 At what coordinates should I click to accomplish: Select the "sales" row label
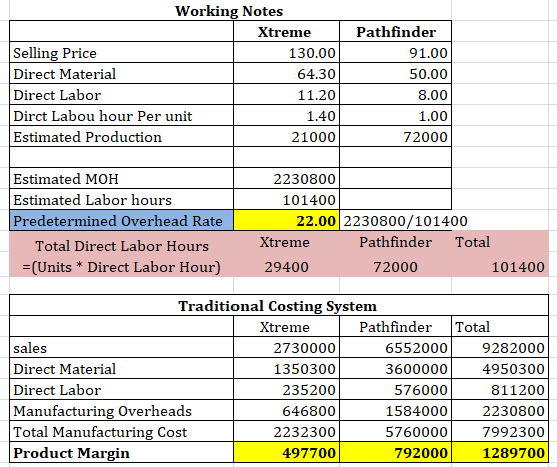121,348
